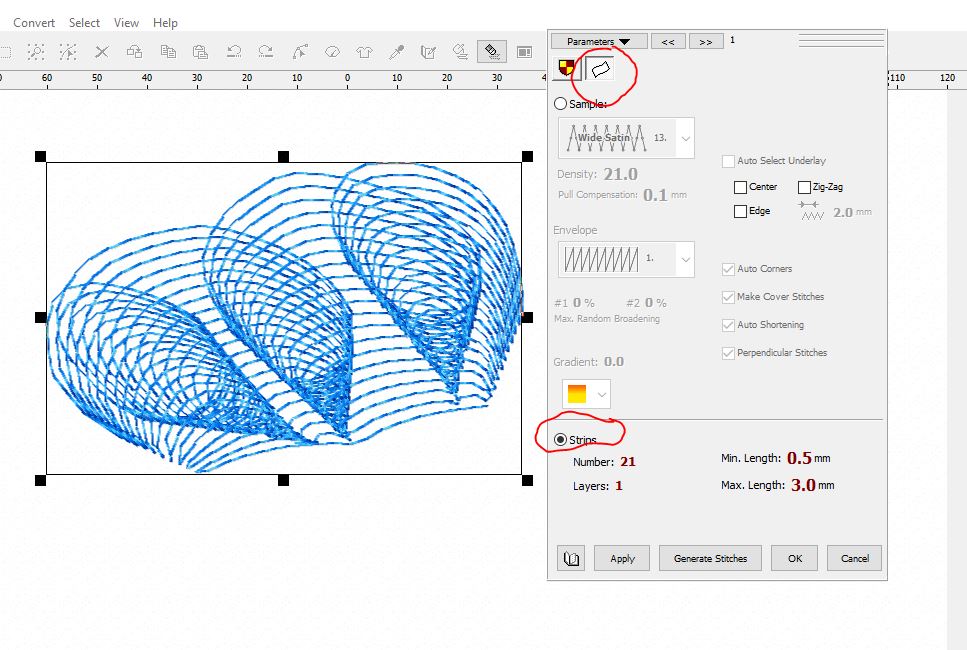Enable the Zig-Zag underlay checkbox
Image resolution: width=967 pixels, height=650 pixels.
click(804, 187)
